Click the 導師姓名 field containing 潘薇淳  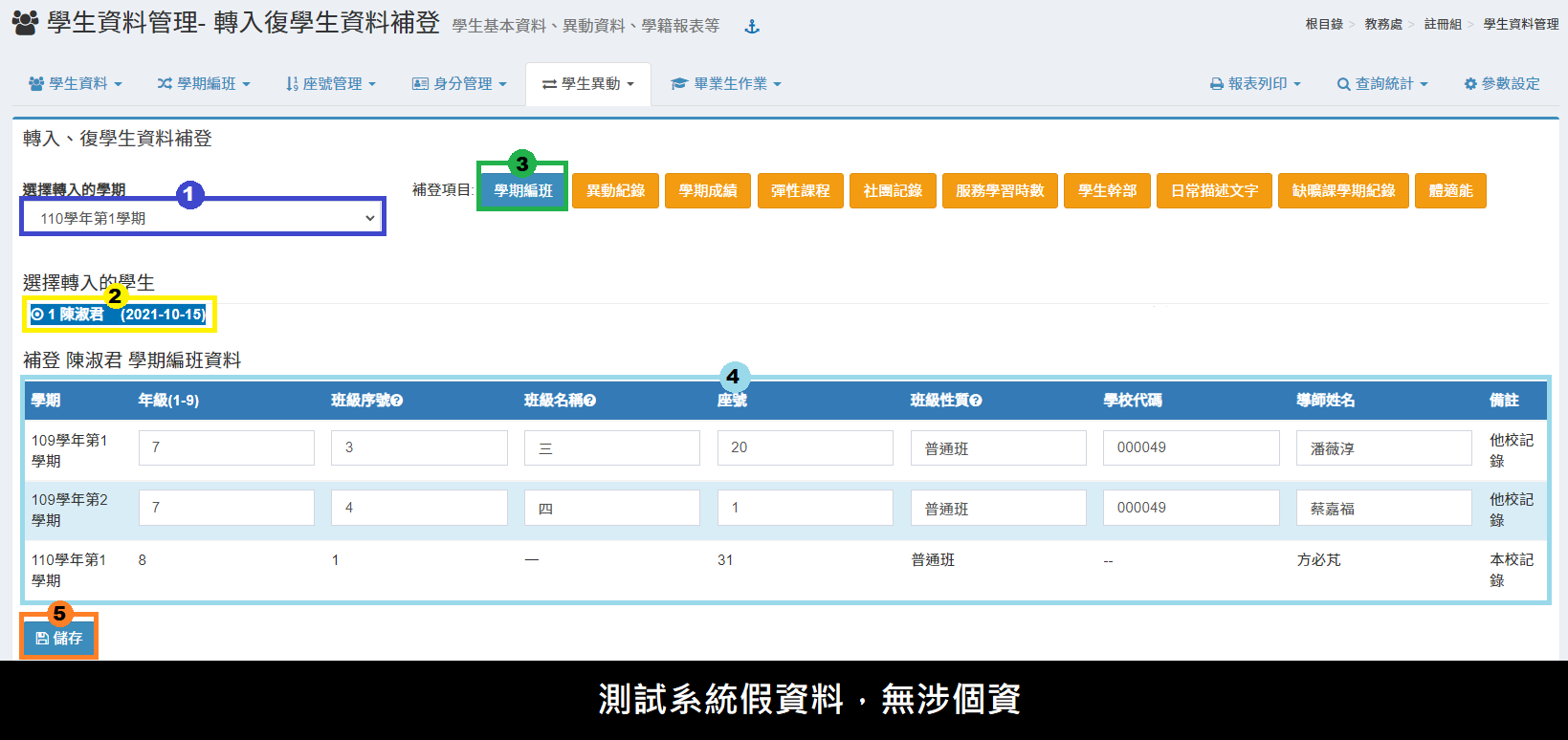tap(1383, 447)
